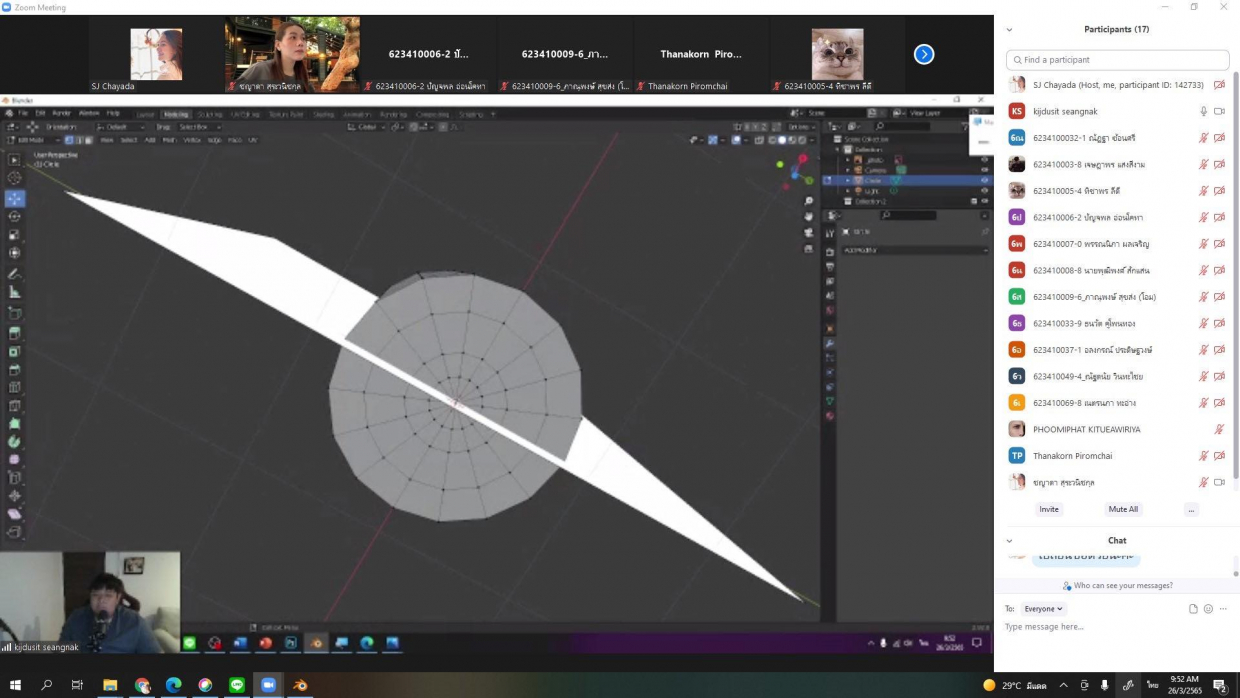Click the Mute All button
This screenshot has width=1240, height=698.
(x=1122, y=509)
